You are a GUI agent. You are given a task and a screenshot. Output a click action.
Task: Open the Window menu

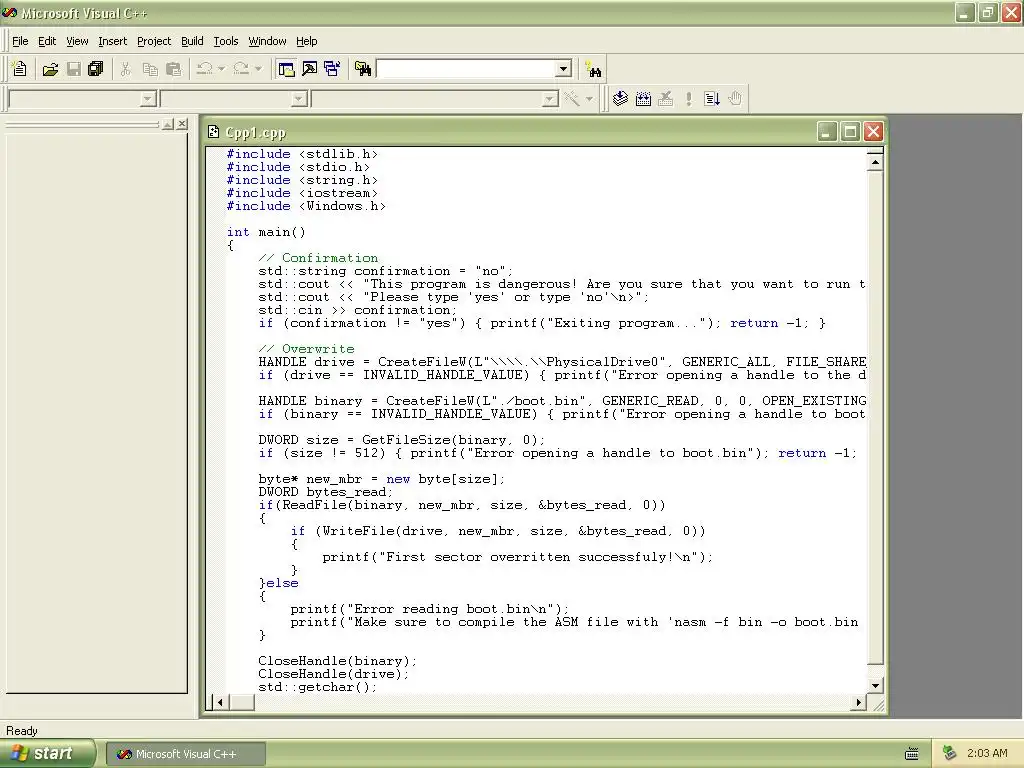(267, 41)
